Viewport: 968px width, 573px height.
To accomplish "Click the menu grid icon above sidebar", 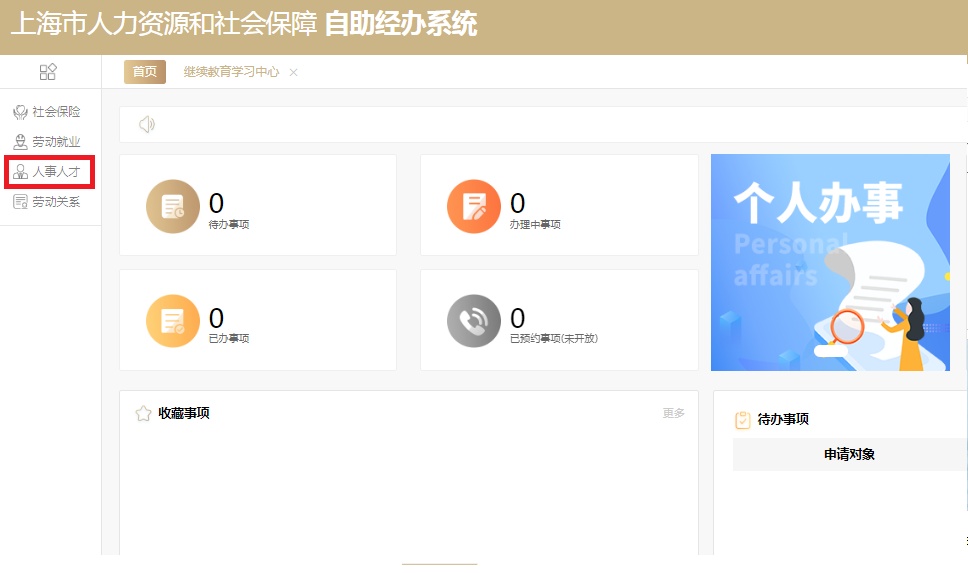I will [48, 72].
